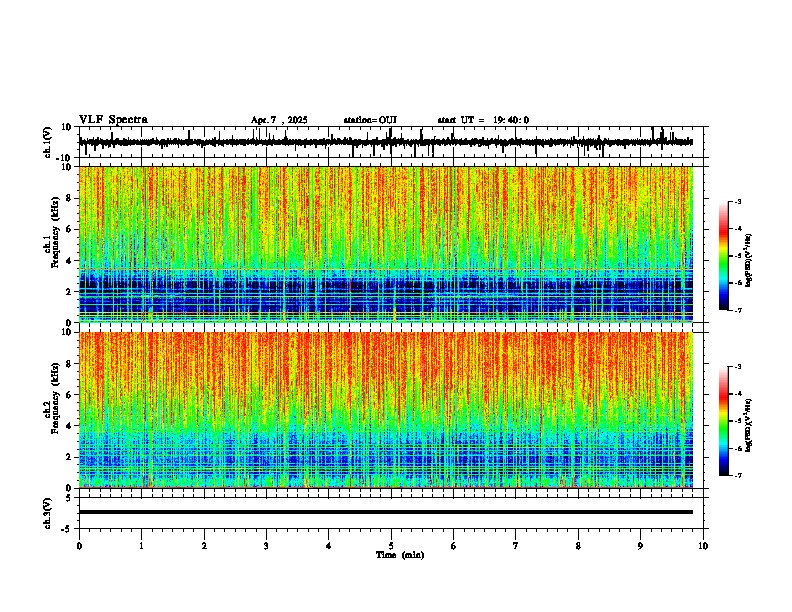Click the ch.2 spectrogram color scale bar
The image size is (792, 612).
[724, 421]
